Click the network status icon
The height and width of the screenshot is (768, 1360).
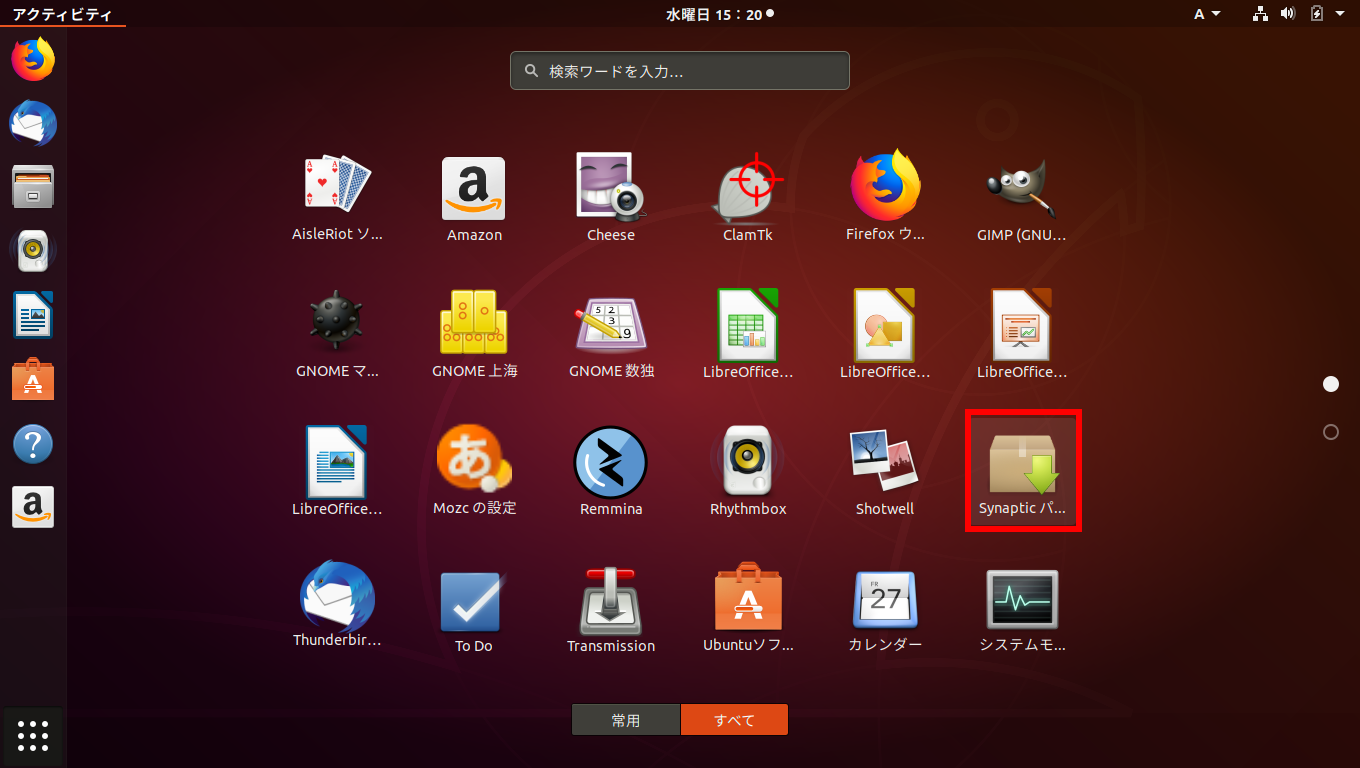tap(1260, 14)
